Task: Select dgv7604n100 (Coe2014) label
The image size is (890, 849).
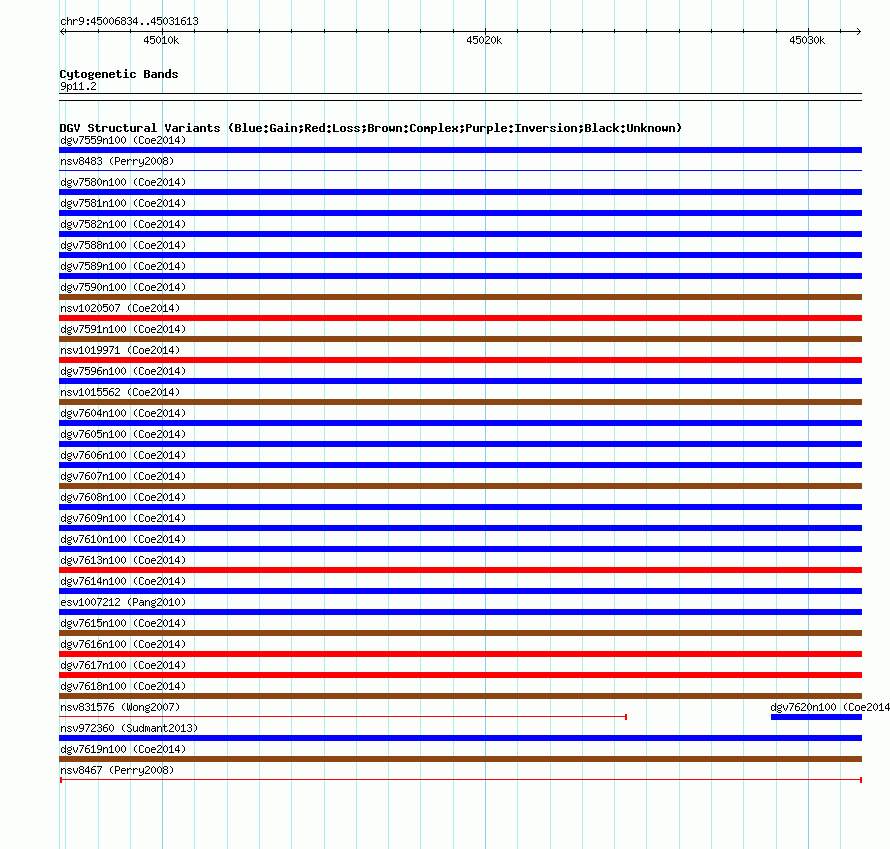Action: click(x=123, y=413)
